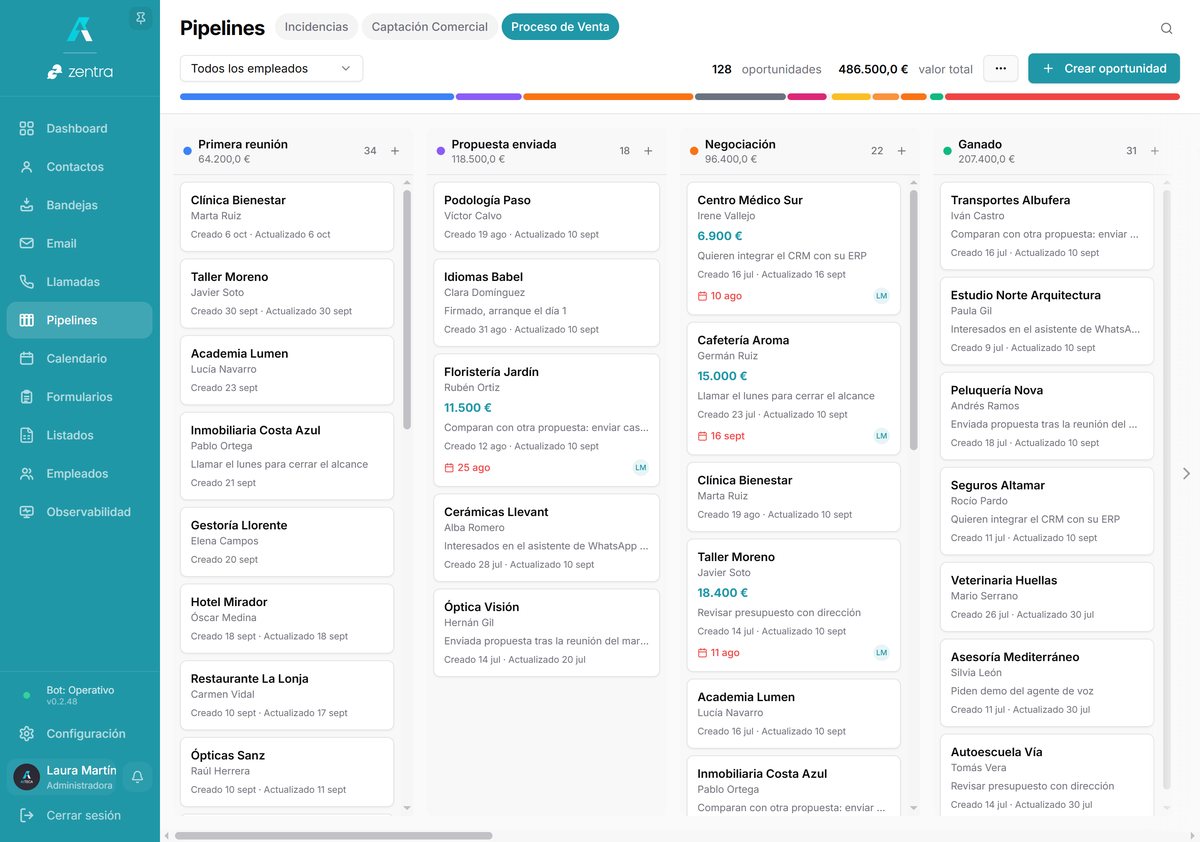Click the 11.500 € amount on Floristería Jardín
The height and width of the screenshot is (842, 1200).
point(468,408)
